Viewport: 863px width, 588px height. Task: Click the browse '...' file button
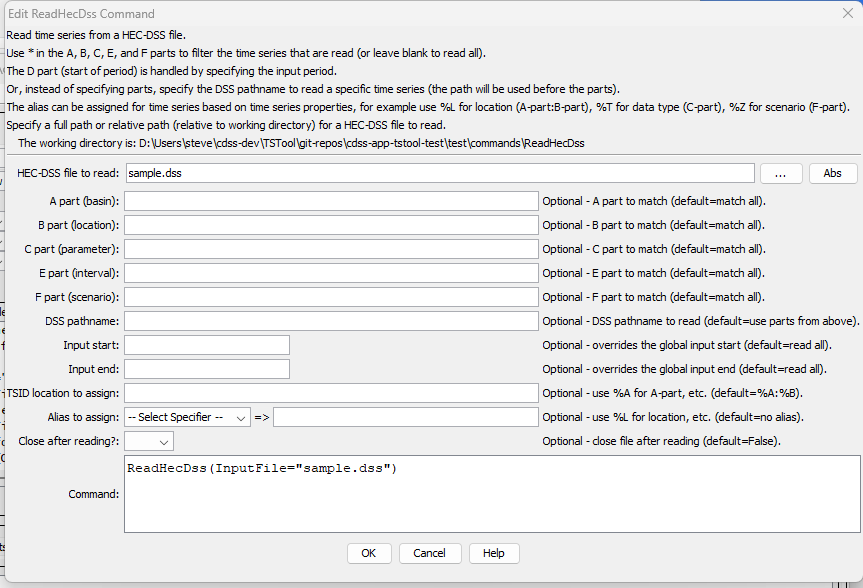click(x=781, y=173)
